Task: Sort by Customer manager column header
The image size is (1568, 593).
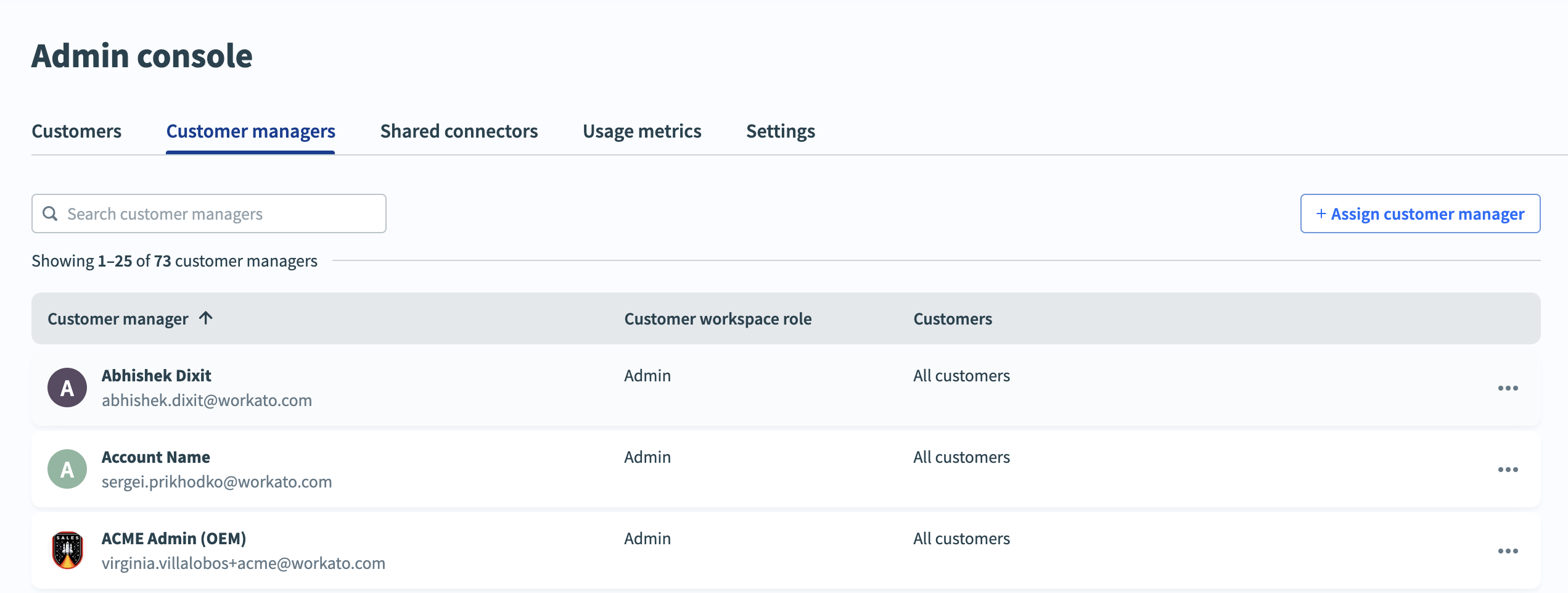Action: click(x=118, y=318)
